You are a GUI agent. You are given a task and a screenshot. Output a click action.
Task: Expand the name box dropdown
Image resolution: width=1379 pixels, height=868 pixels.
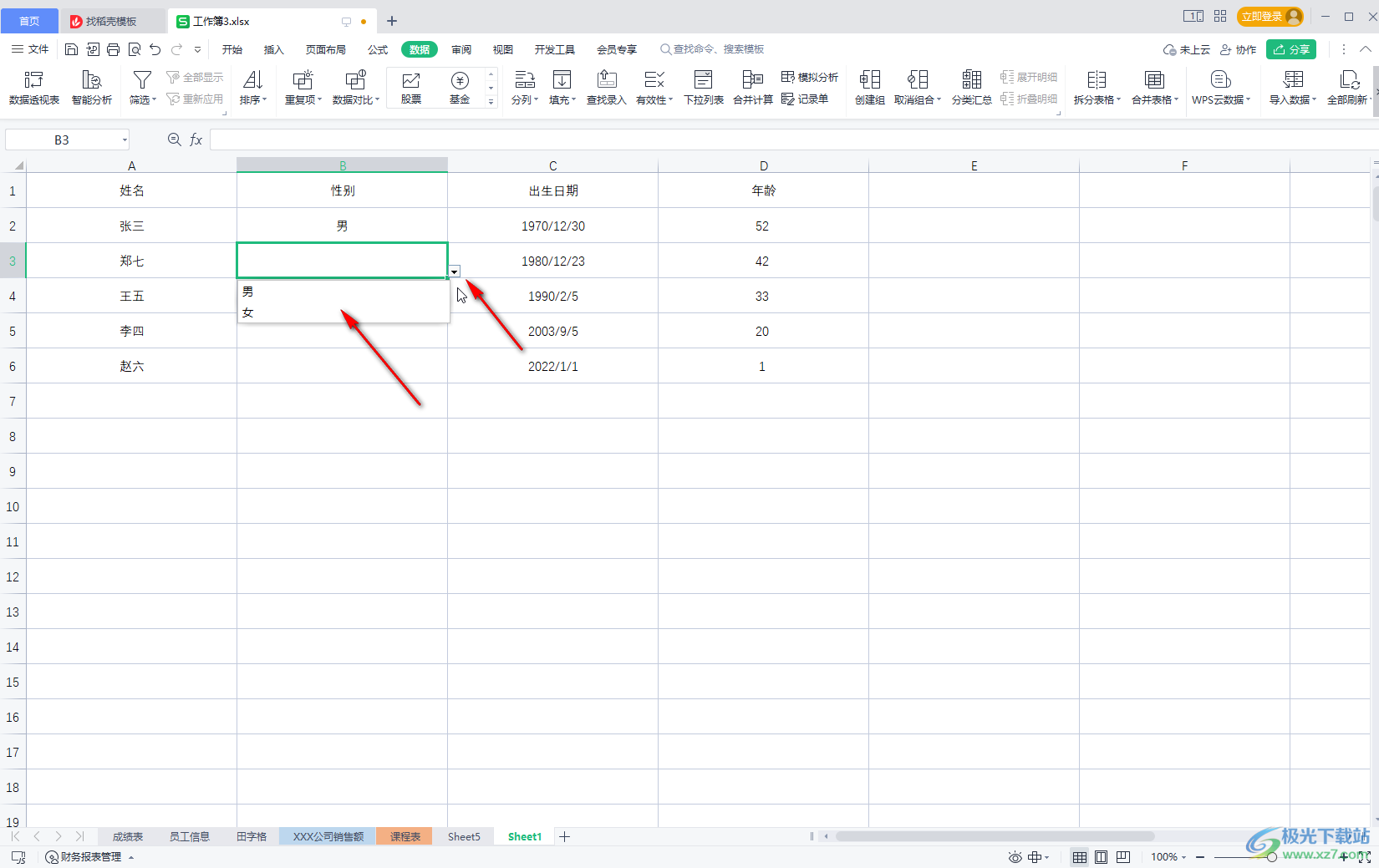tap(125, 140)
